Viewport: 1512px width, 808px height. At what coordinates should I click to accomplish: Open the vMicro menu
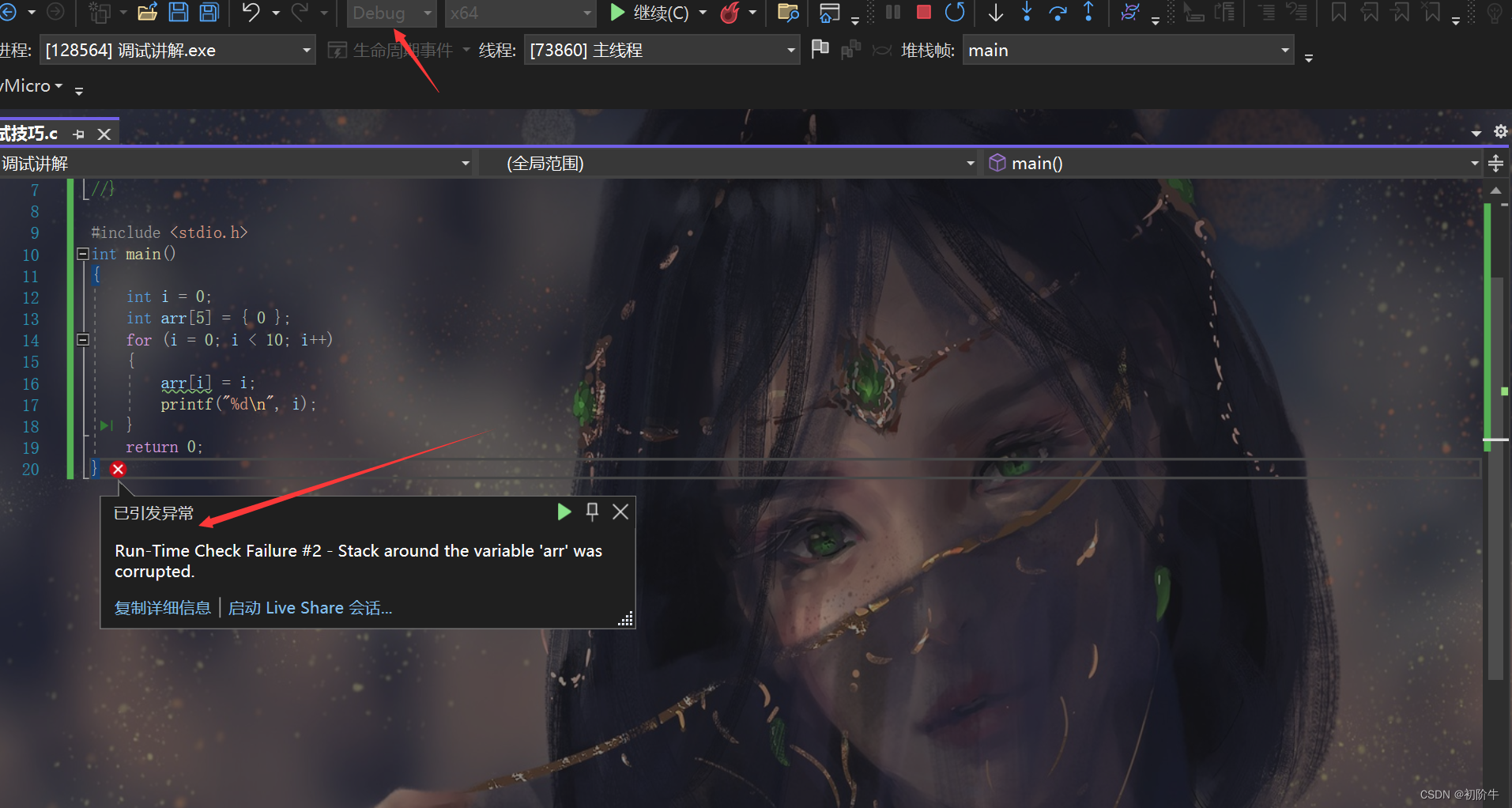30,85
